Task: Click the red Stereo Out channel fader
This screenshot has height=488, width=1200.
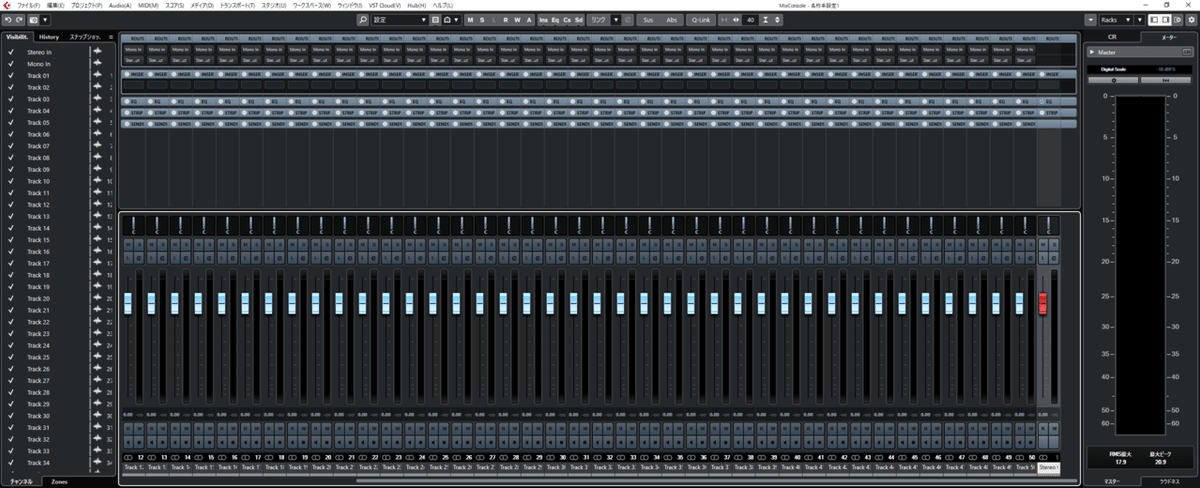Action: 1044,303
